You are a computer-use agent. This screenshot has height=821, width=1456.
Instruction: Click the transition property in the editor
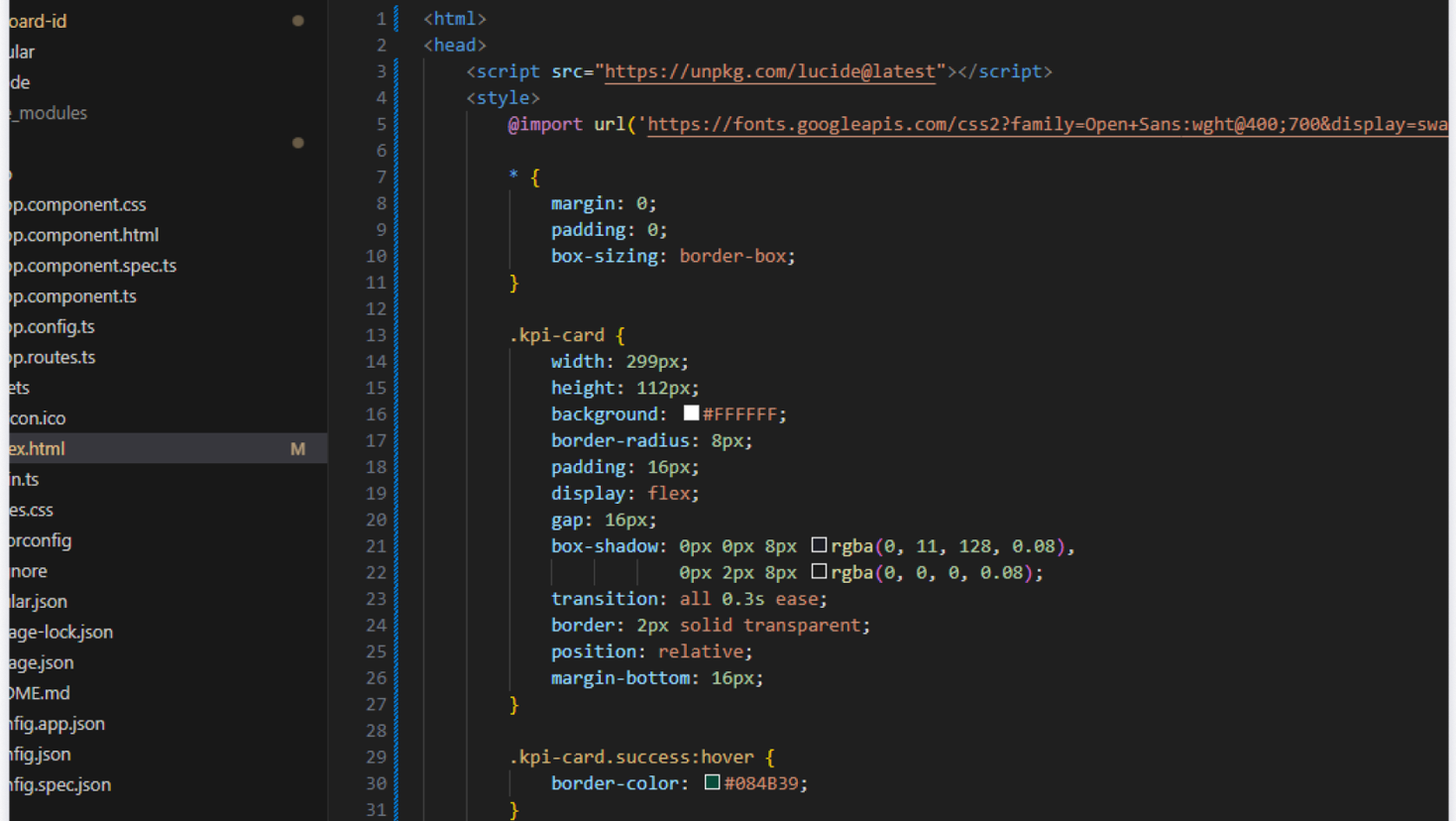pos(605,599)
